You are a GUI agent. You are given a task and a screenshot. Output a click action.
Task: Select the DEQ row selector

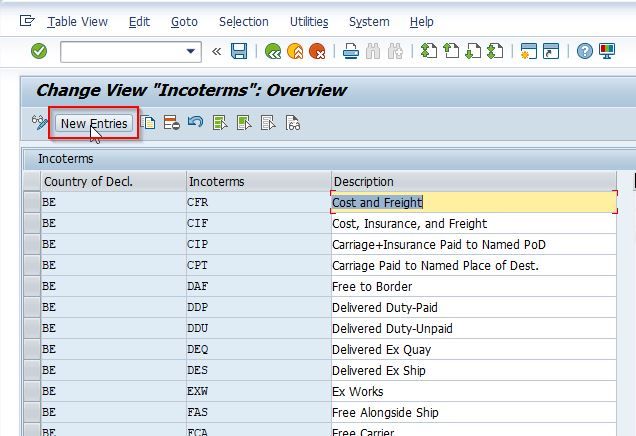32,349
